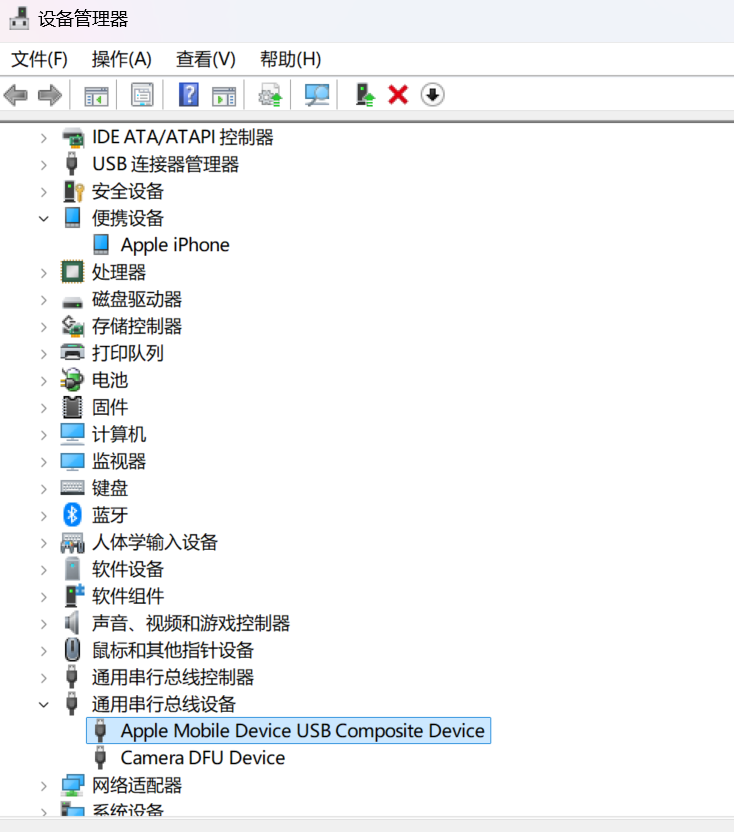
Task: Click the Disable device down-arrow icon
Action: click(433, 95)
